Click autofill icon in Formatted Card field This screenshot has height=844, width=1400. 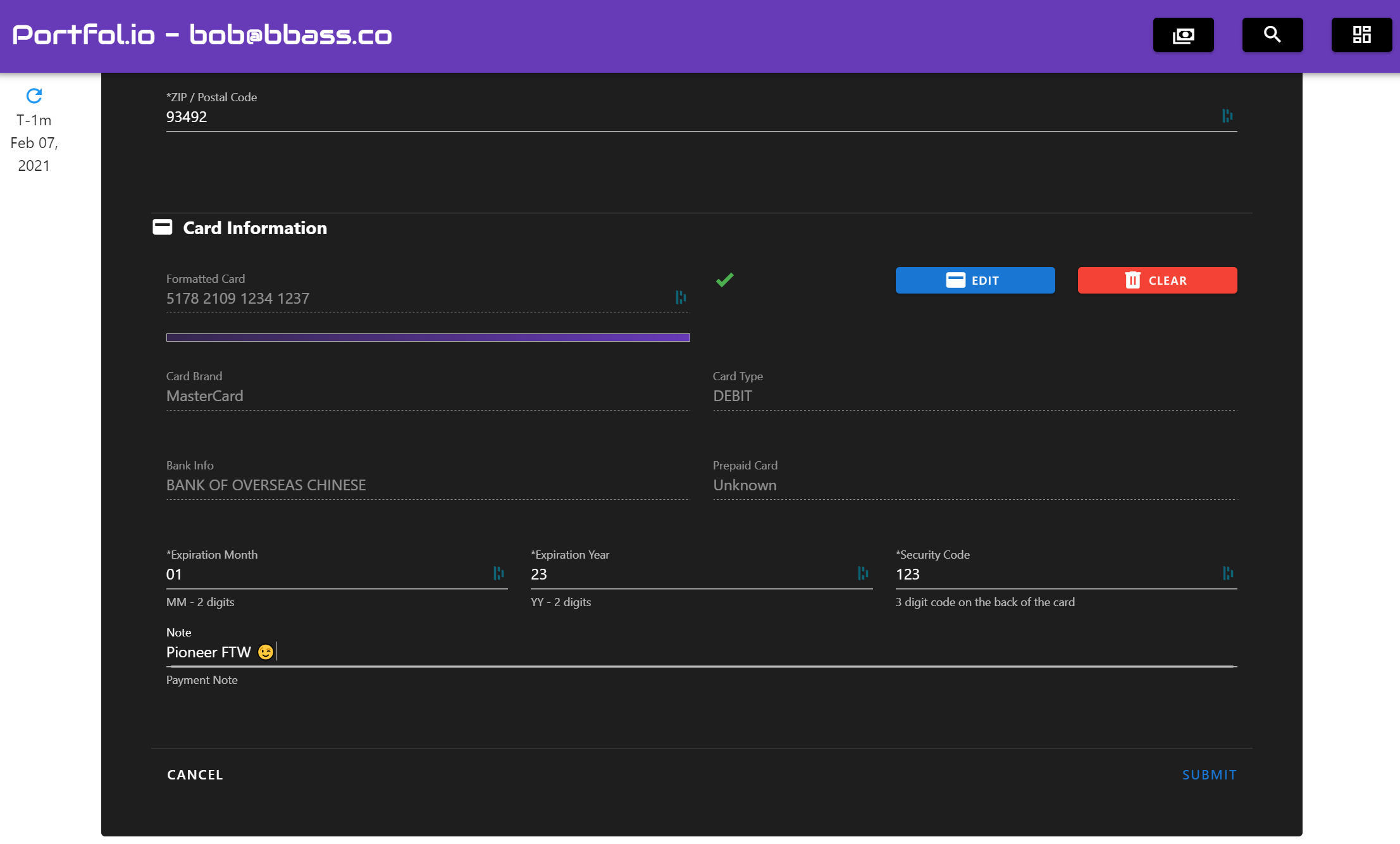(x=681, y=297)
